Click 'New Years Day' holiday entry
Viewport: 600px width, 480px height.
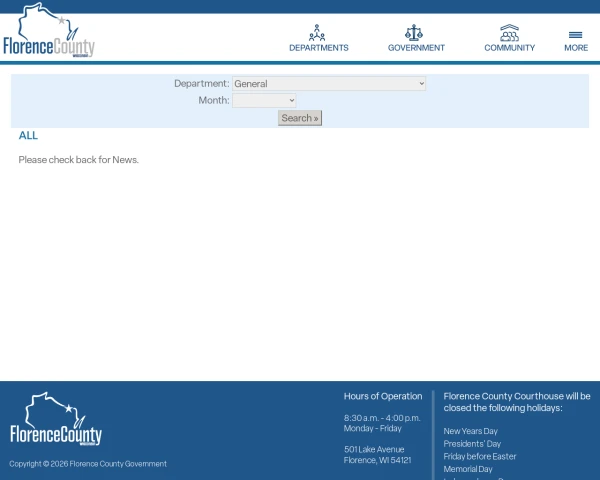click(x=470, y=431)
